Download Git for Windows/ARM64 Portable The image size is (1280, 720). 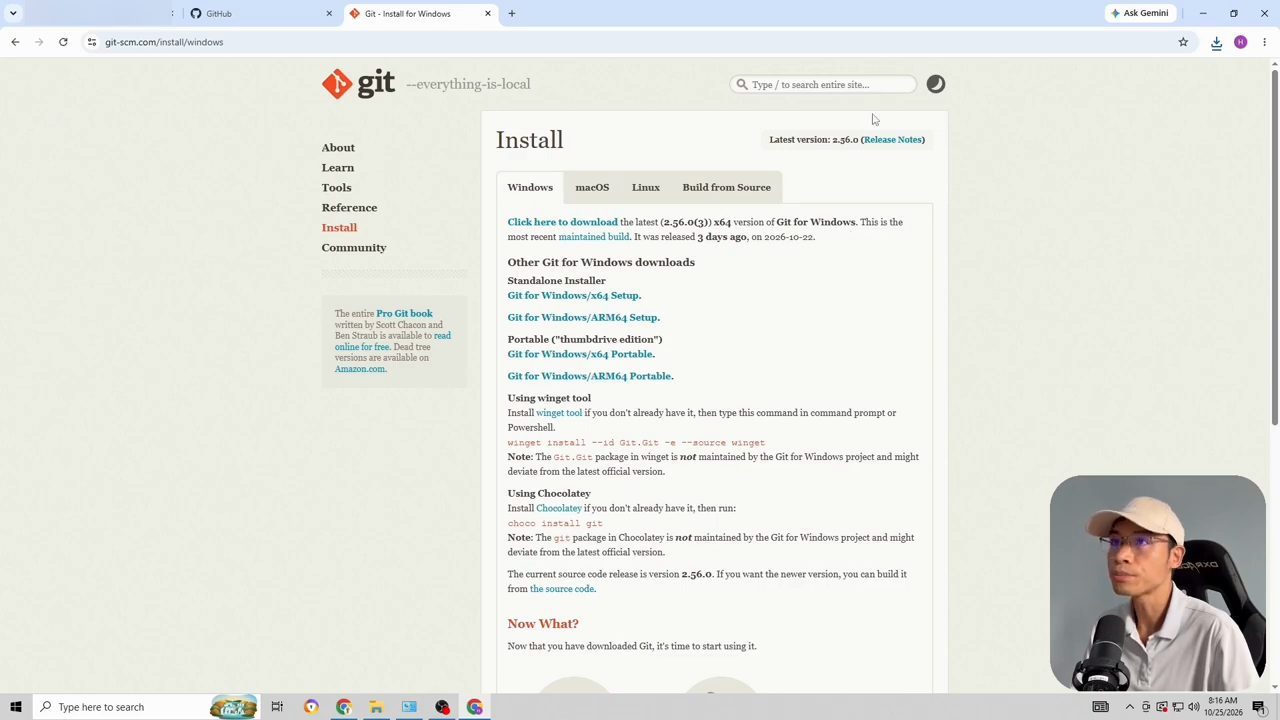[x=590, y=376]
